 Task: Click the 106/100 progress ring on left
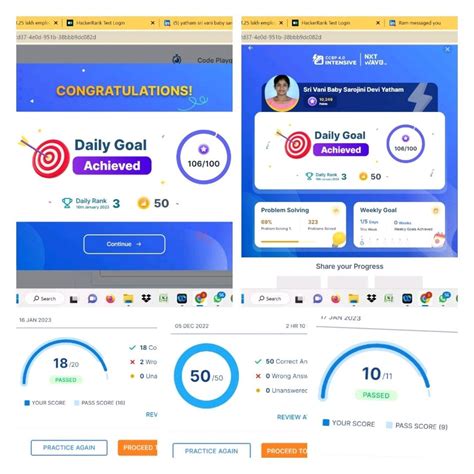203,157
